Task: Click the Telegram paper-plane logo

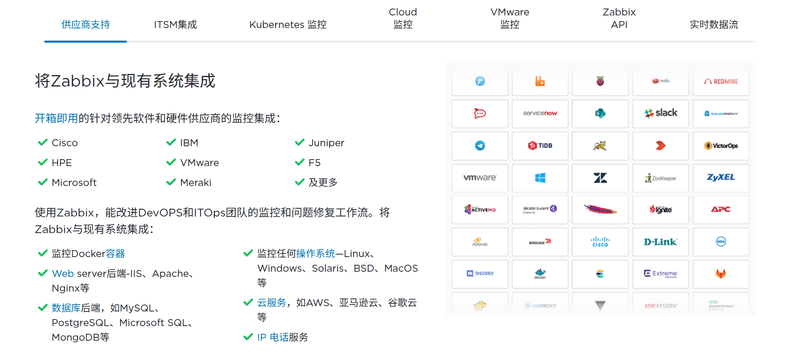Action: click(x=480, y=146)
